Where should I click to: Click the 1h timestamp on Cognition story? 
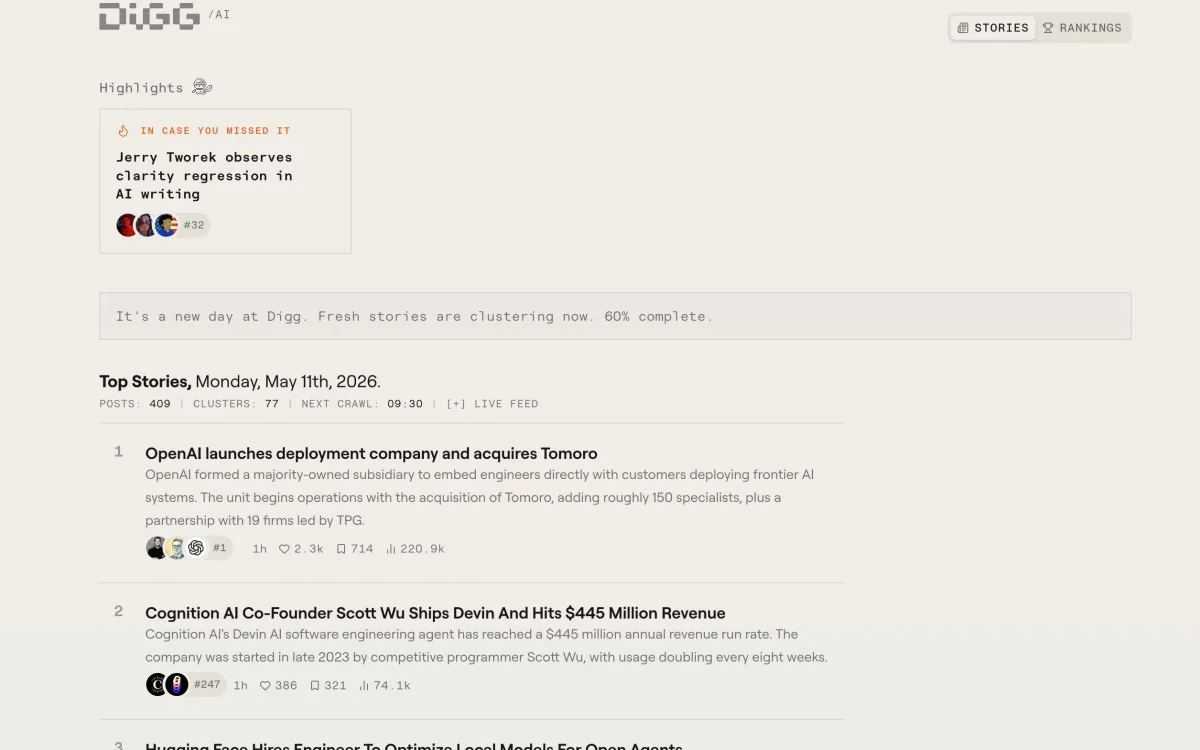241,686
